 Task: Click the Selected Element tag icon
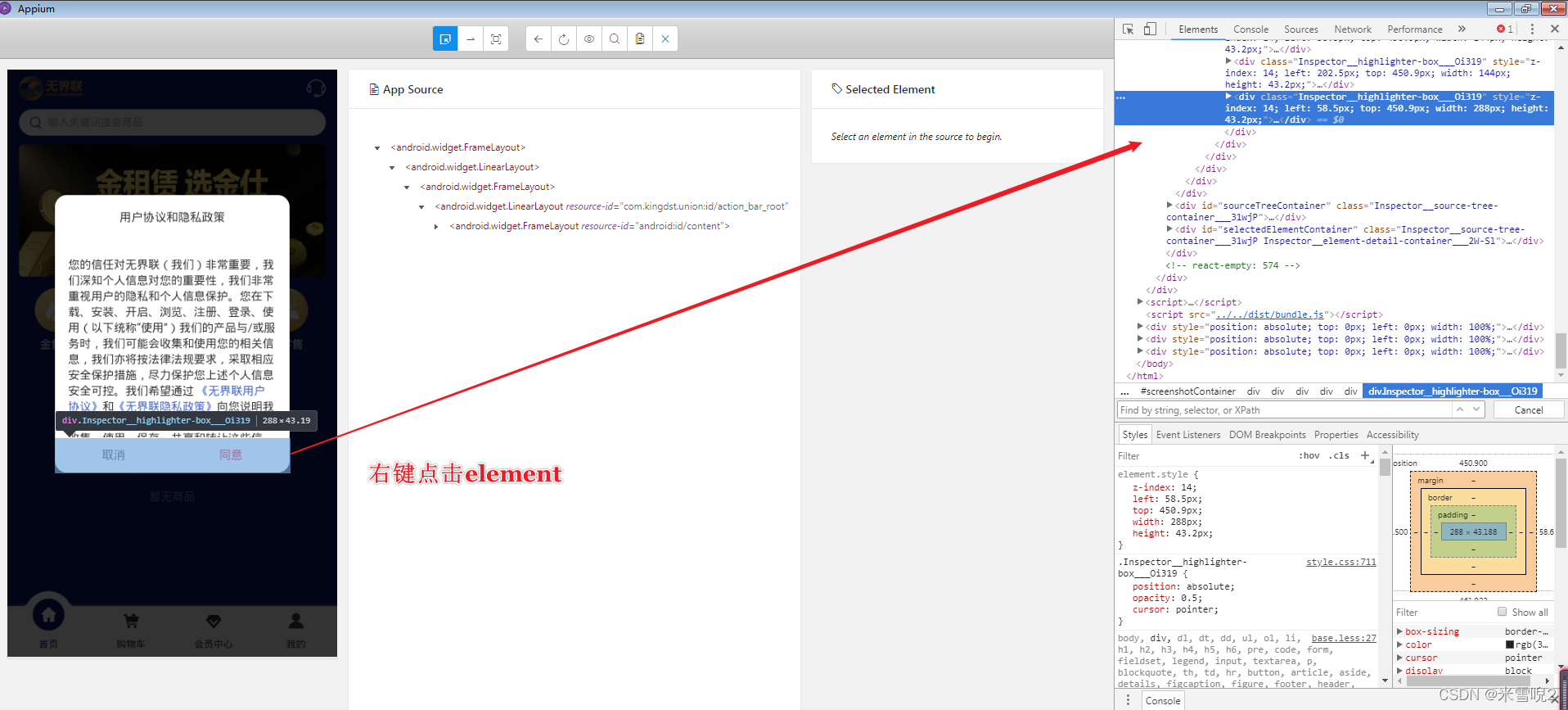[836, 88]
